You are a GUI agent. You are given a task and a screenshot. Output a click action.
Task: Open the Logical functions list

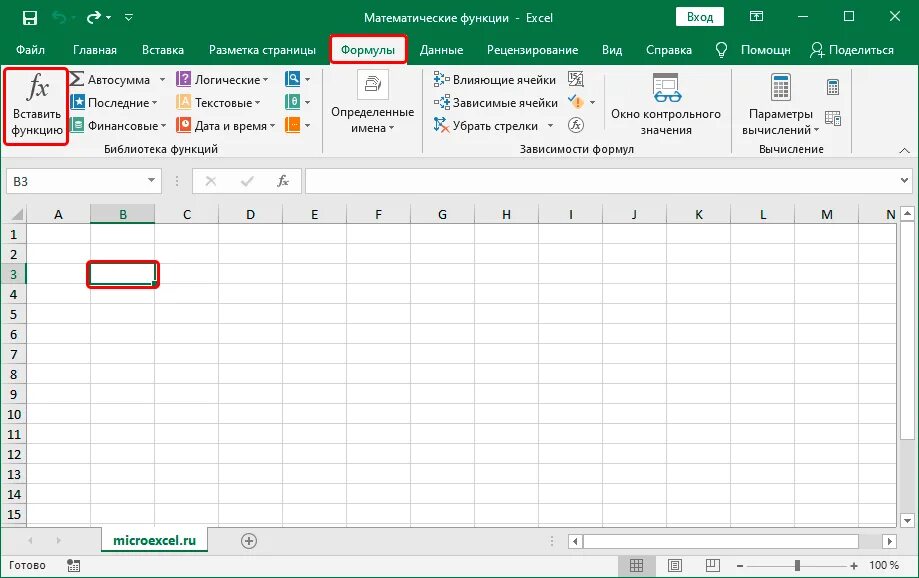(x=223, y=79)
